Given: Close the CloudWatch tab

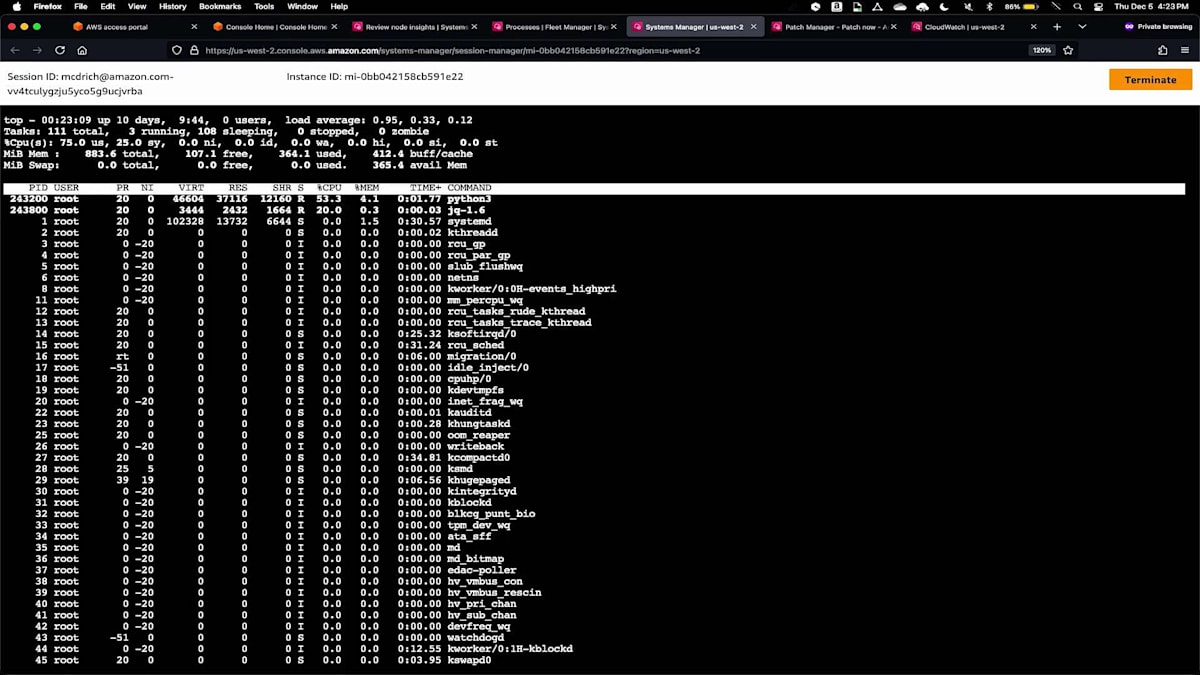Looking at the screenshot, I should [1033, 27].
